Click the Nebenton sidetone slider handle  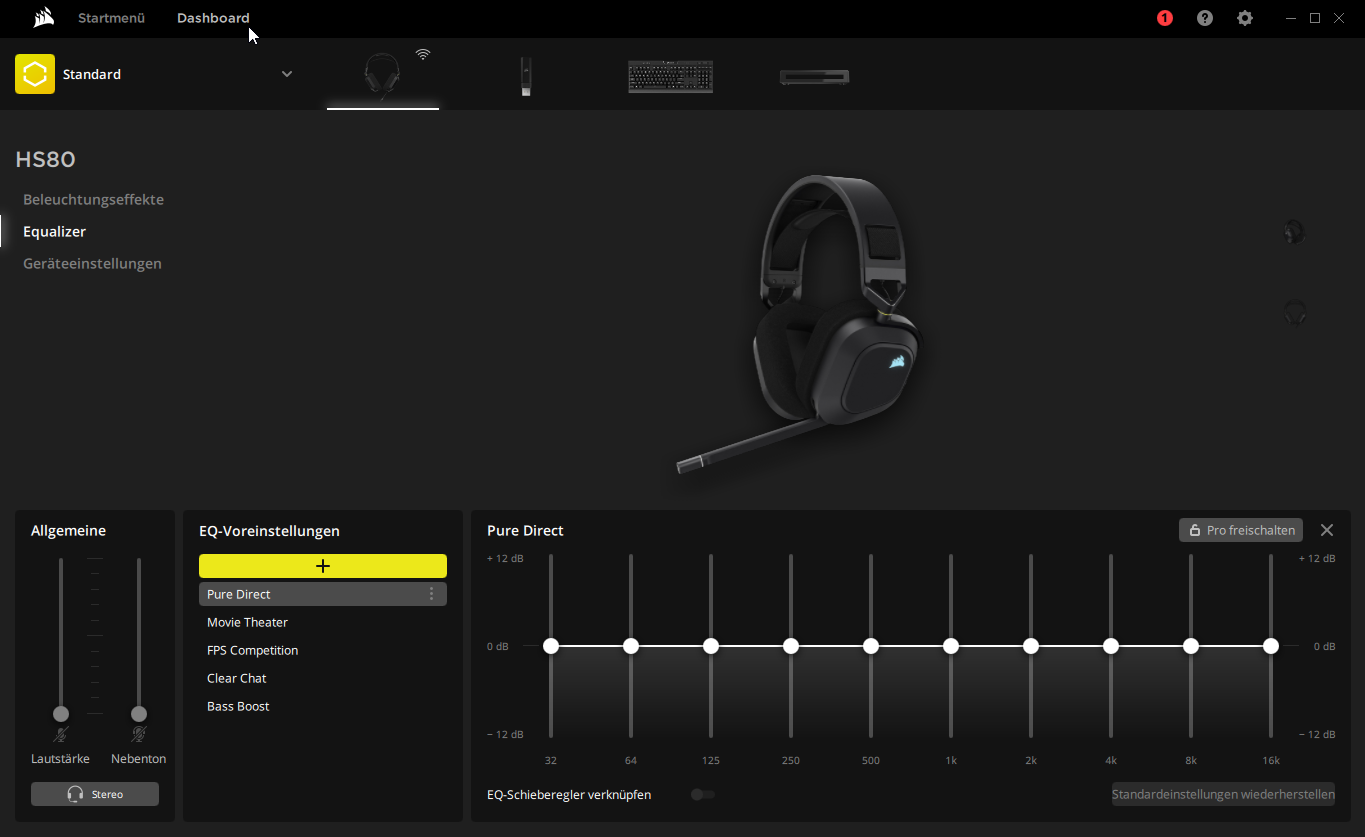[139, 714]
